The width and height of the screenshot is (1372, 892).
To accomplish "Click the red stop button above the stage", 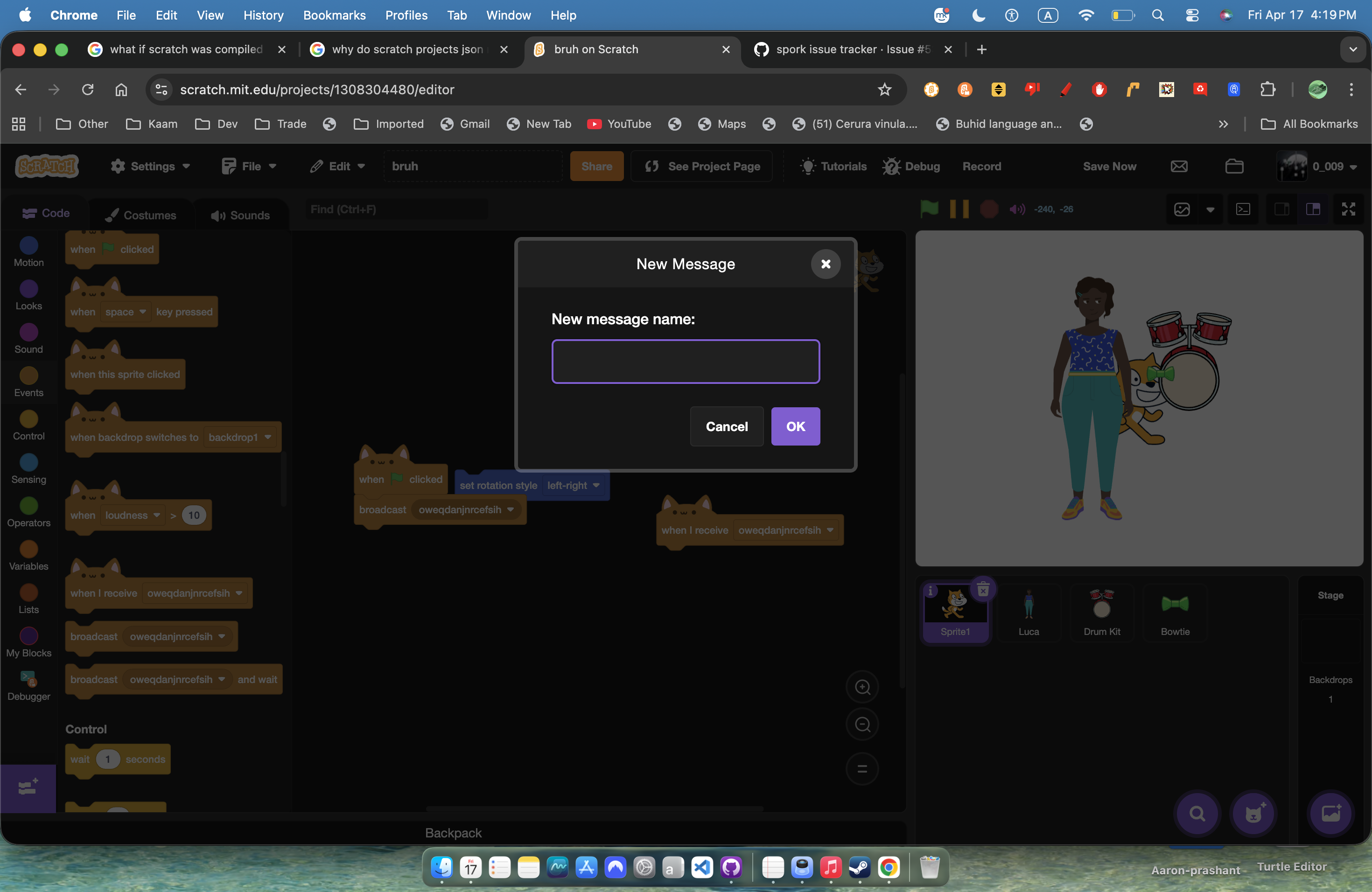I will pos(989,209).
